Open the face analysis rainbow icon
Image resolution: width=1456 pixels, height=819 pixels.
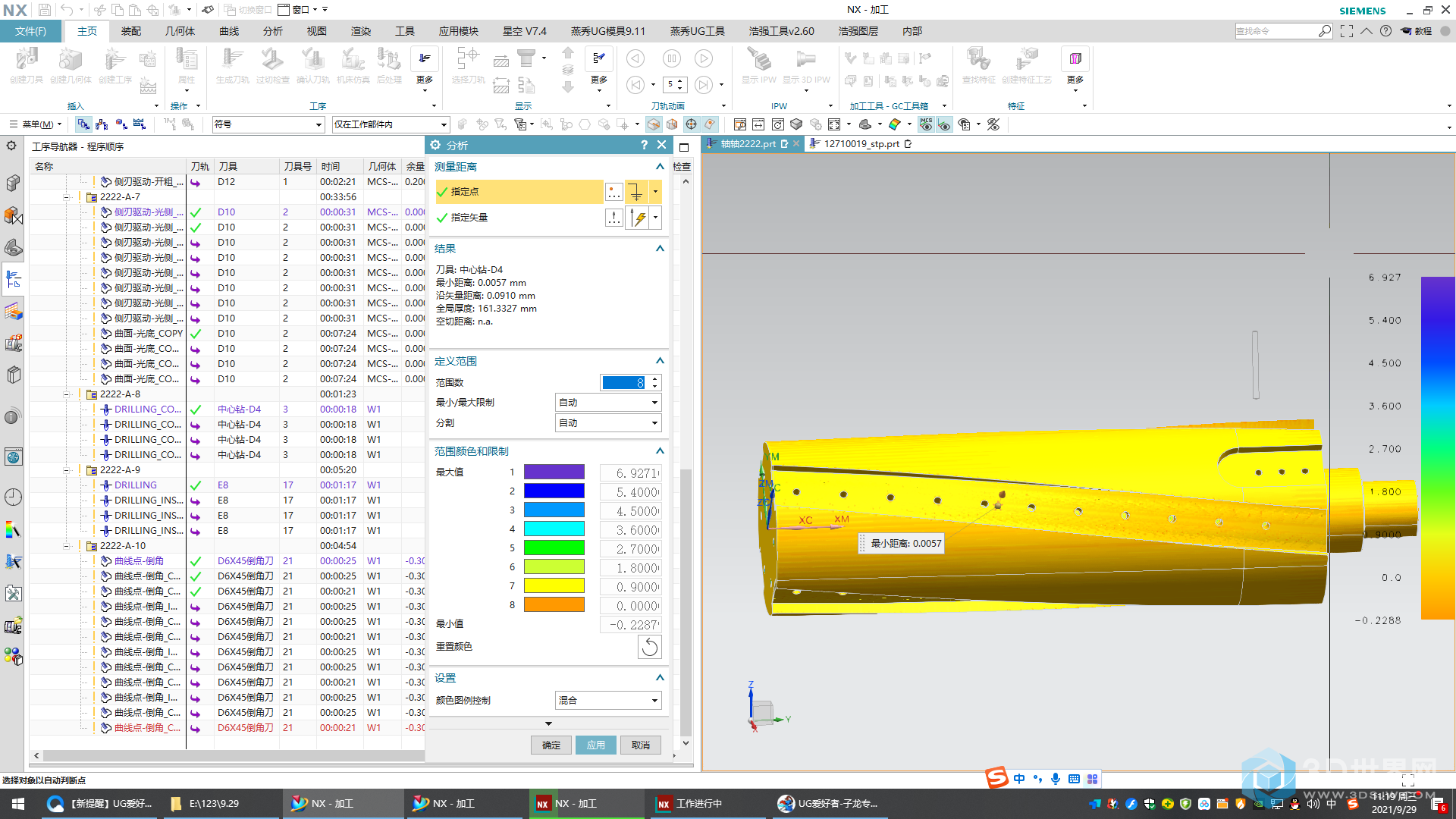[895, 124]
